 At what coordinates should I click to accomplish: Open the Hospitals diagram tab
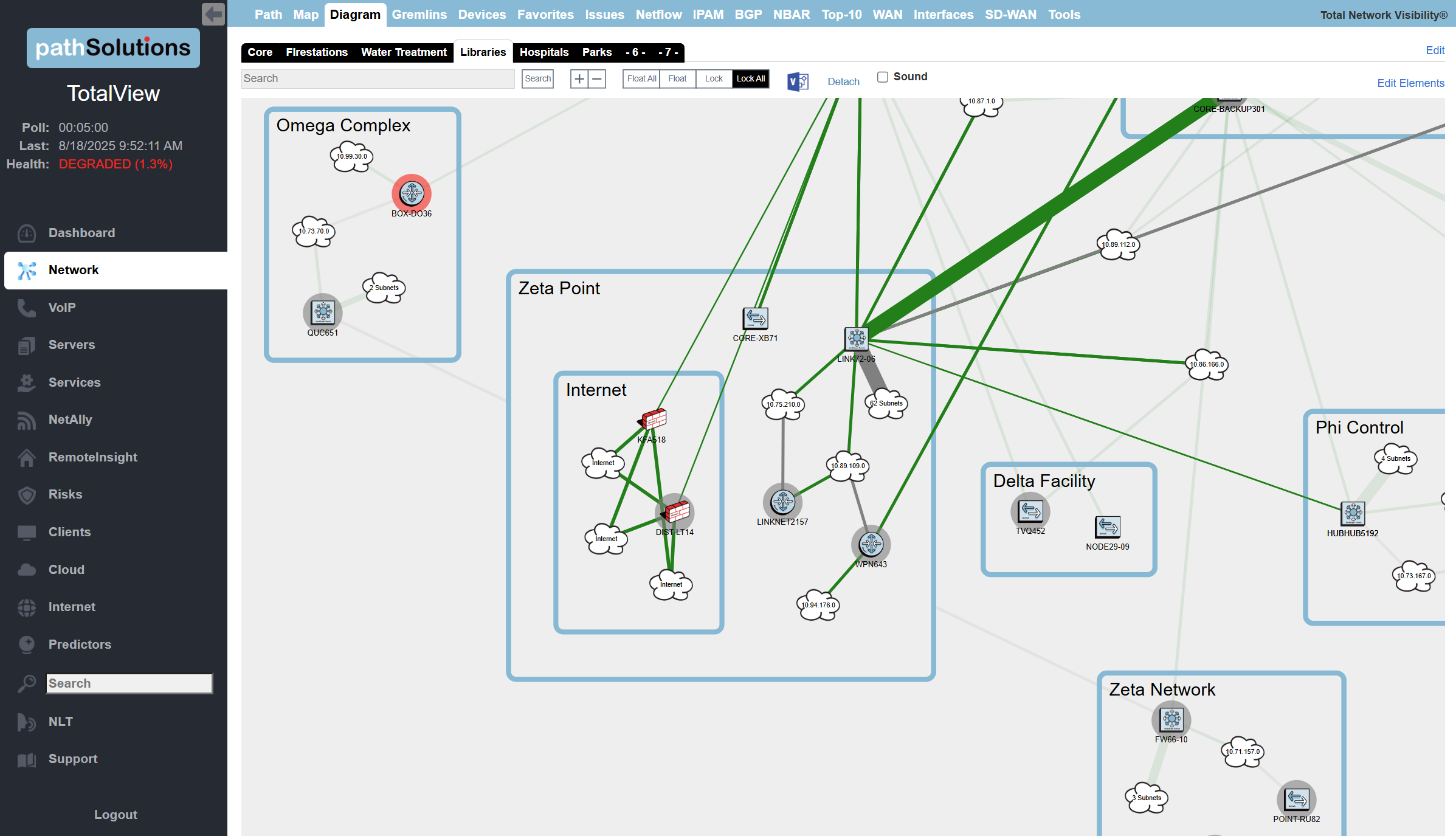(x=543, y=52)
